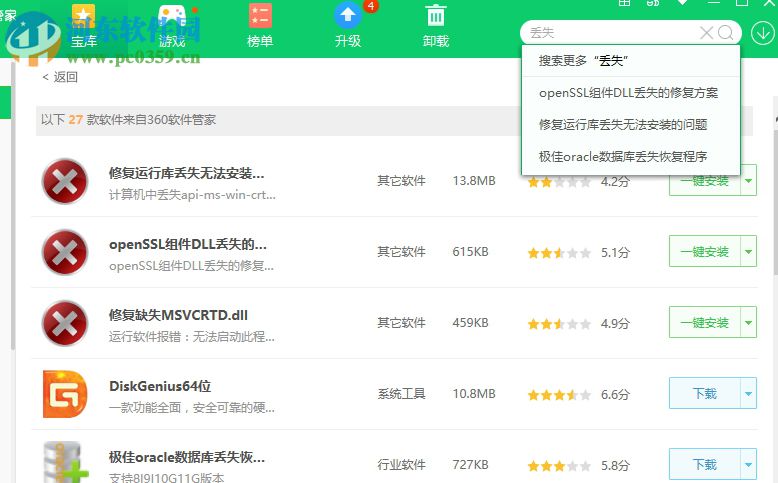Click the 极佳oracle数据库 database icon

pos(65,462)
